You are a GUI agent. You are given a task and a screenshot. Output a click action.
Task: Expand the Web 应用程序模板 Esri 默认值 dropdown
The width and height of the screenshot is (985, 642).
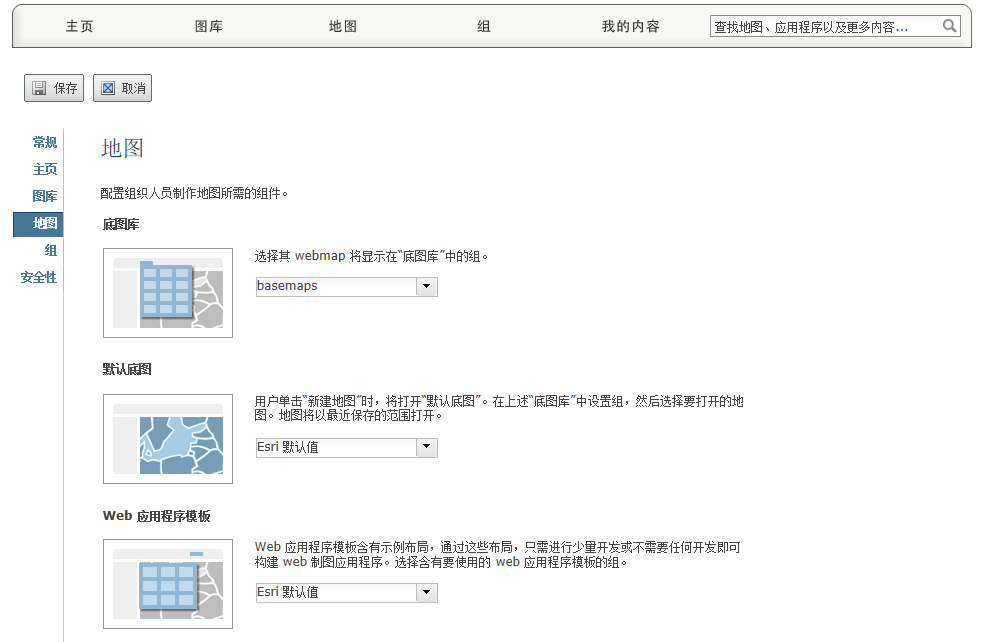point(427,593)
